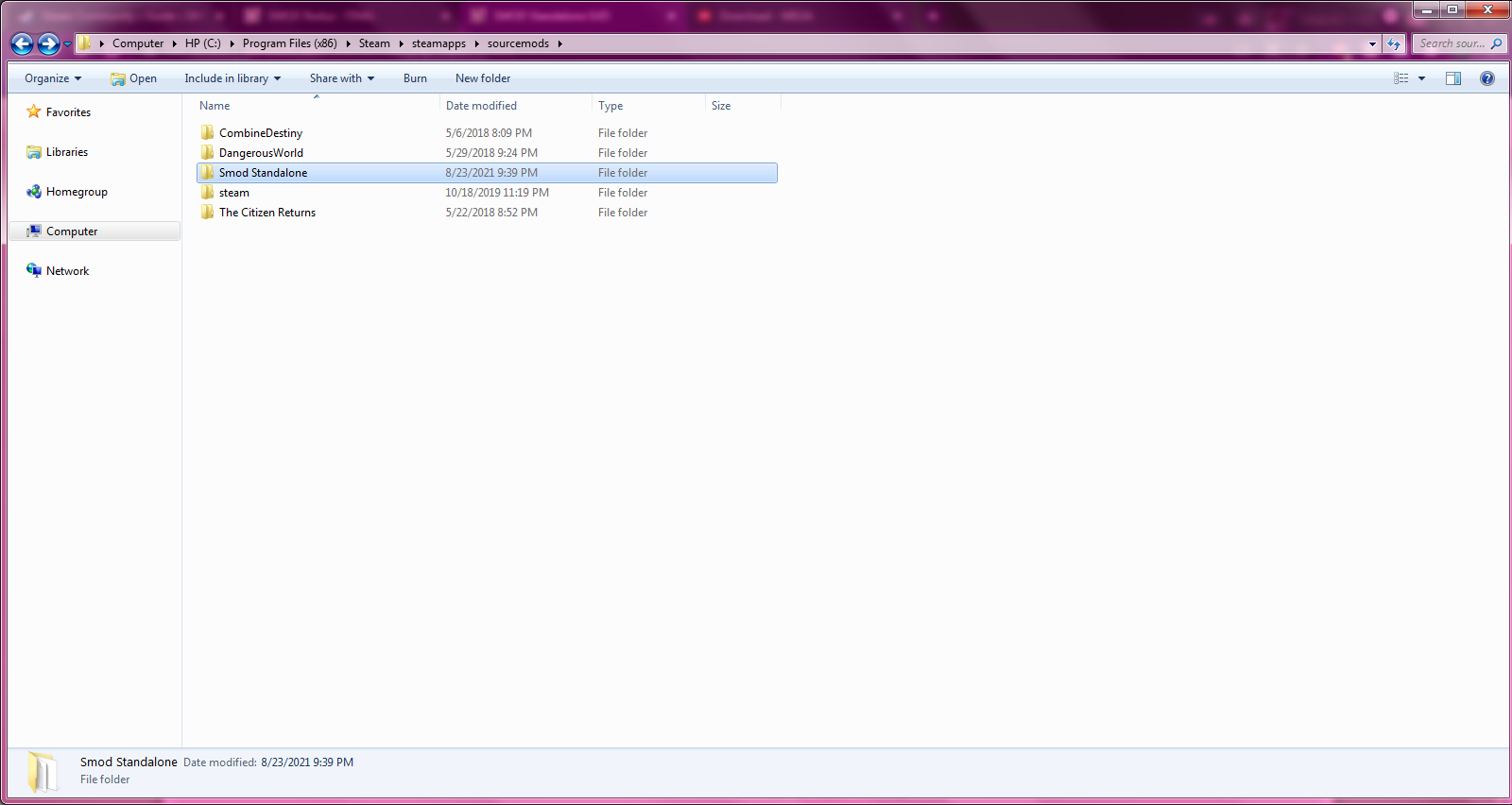Click the magnifier search icon
Screen dimensions: 1512x805
(x=1496, y=43)
